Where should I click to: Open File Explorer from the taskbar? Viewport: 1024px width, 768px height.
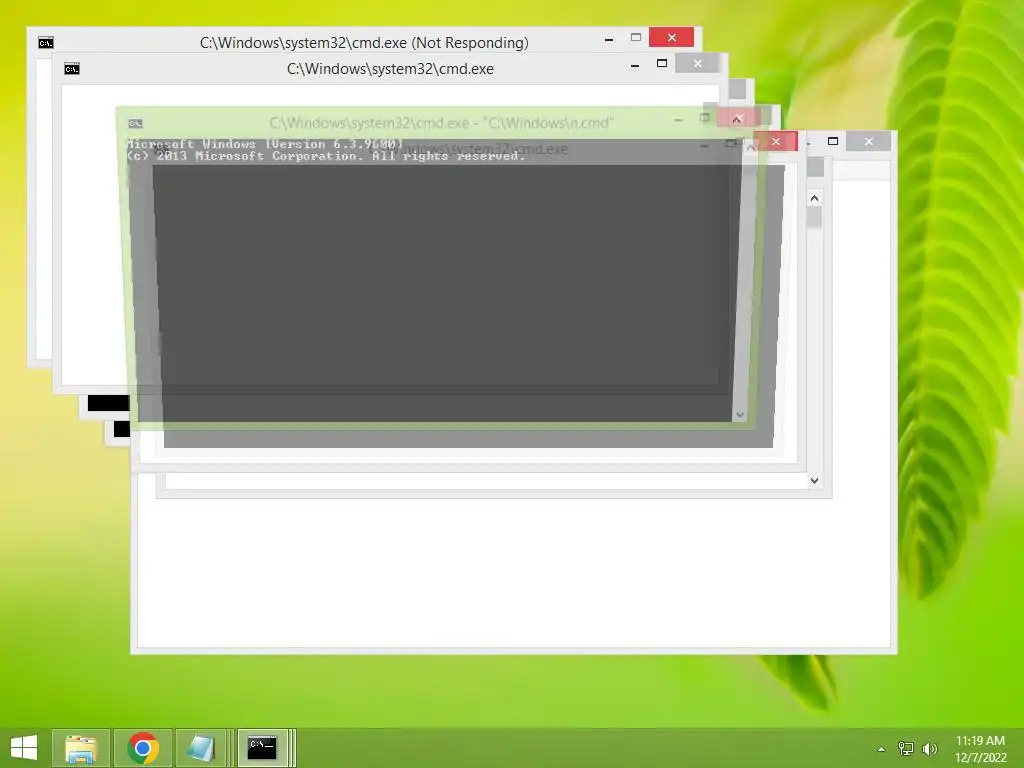(x=81, y=748)
